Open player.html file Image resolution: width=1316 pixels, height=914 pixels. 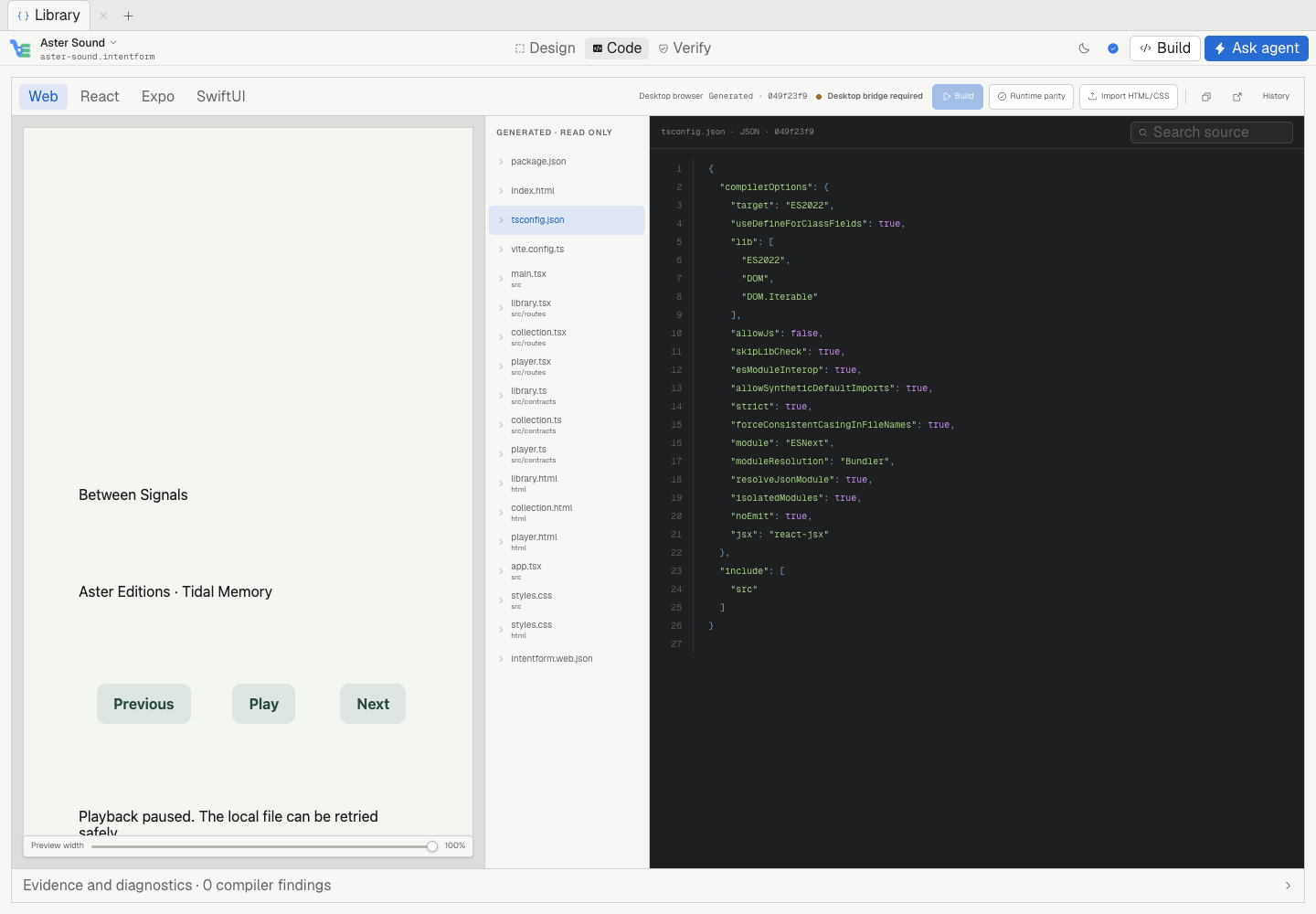pyautogui.click(x=567, y=542)
